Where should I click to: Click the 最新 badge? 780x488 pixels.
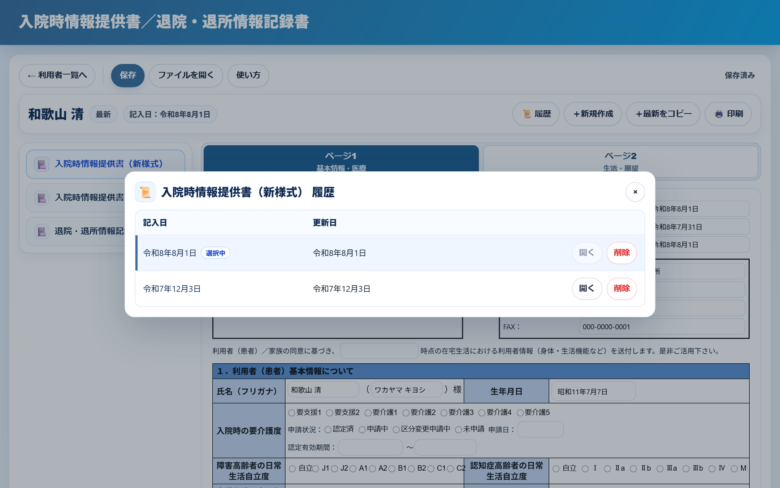point(103,114)
